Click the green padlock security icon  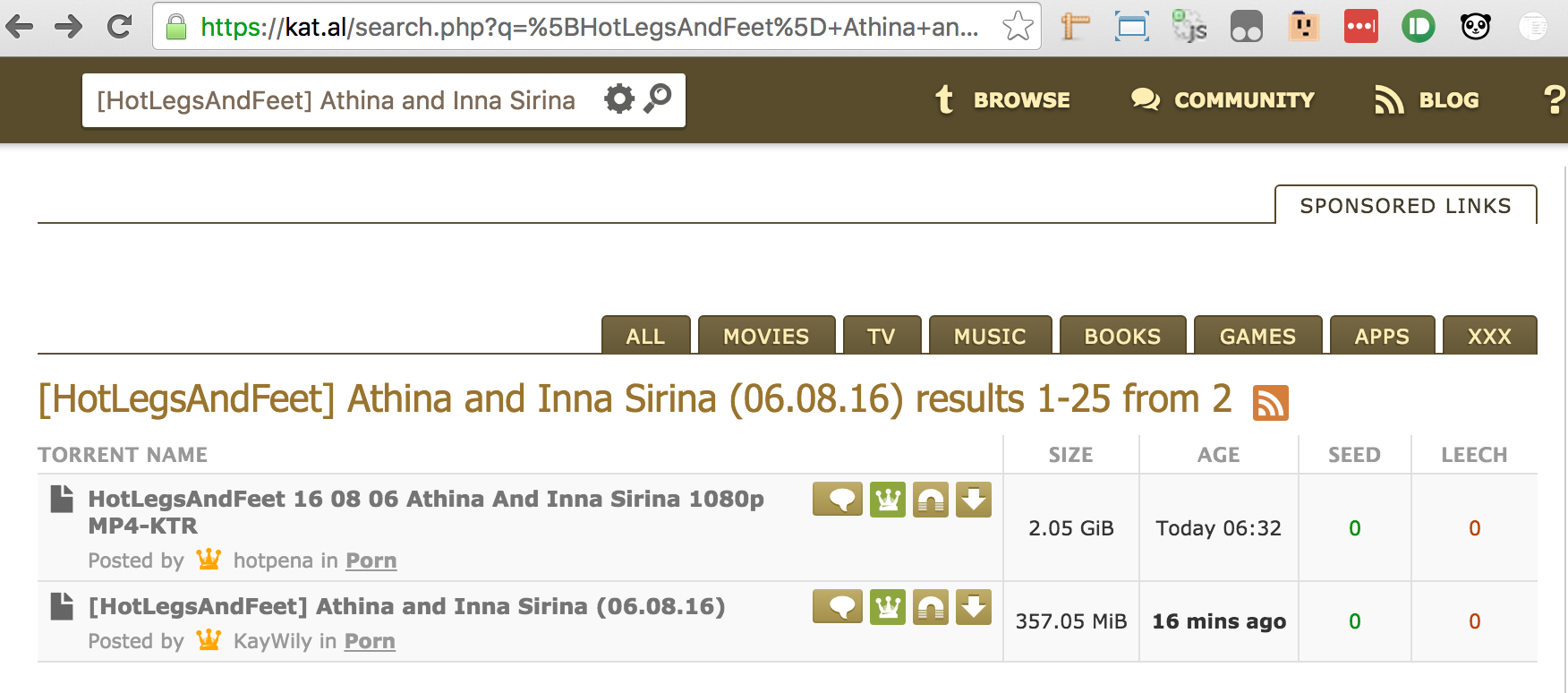click(176, 27)
